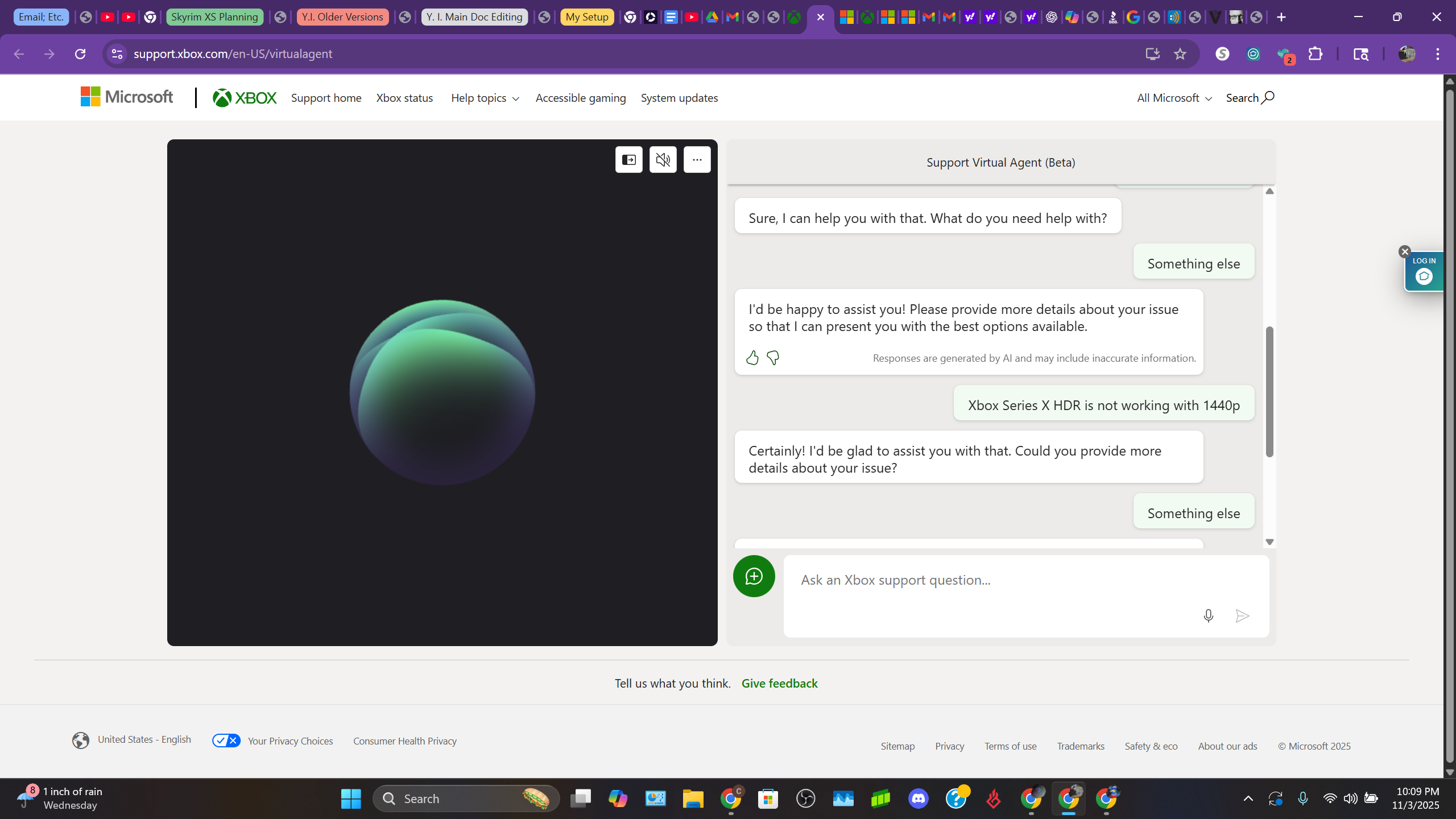The width and height of the screenshot is (1456, 819).
Task: Send the support question message
Action: [1242, 616]
